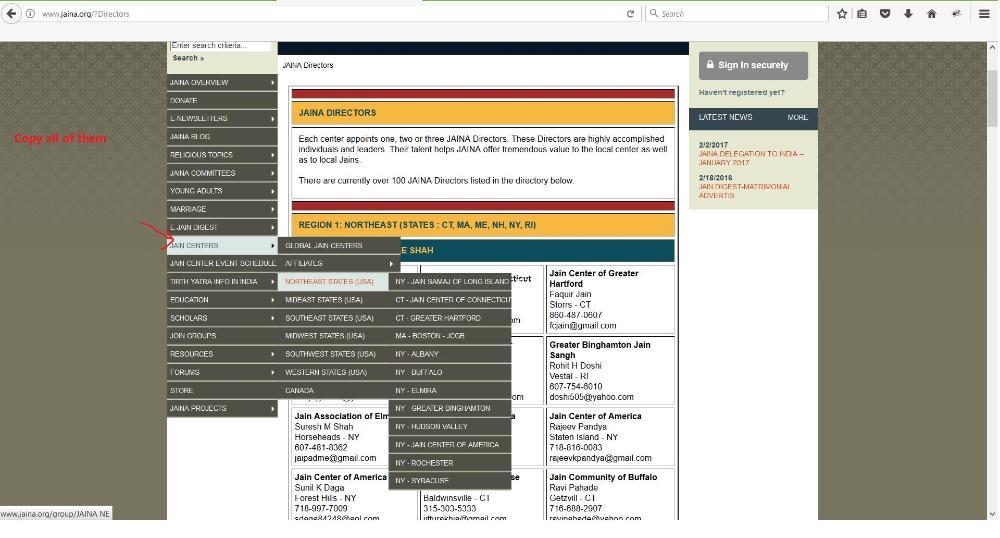Click the URL address bar
The width and height of the screenshot is (1000, 538).
point(332,13)
